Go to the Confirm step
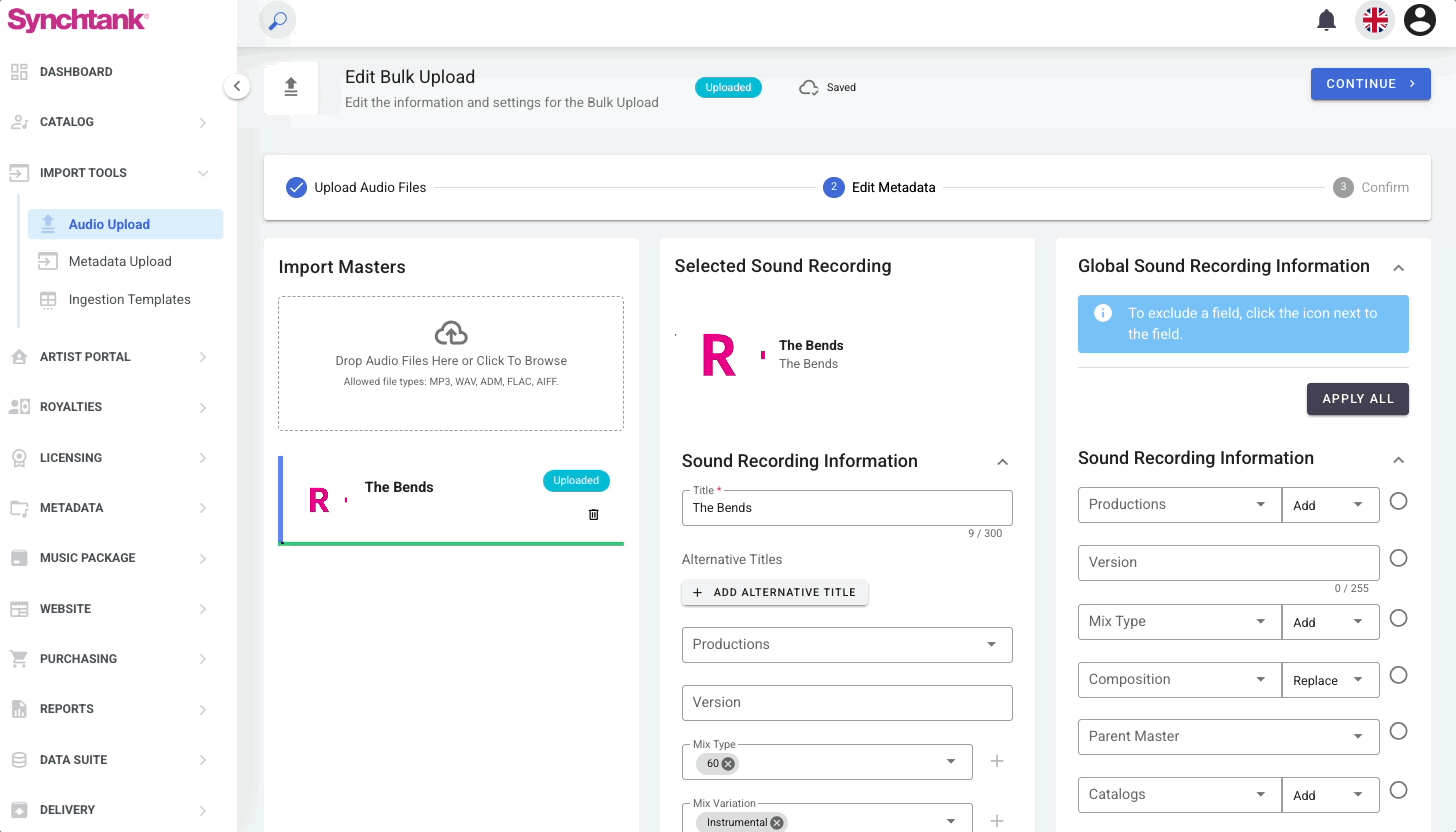 [x=1371, y=187]
